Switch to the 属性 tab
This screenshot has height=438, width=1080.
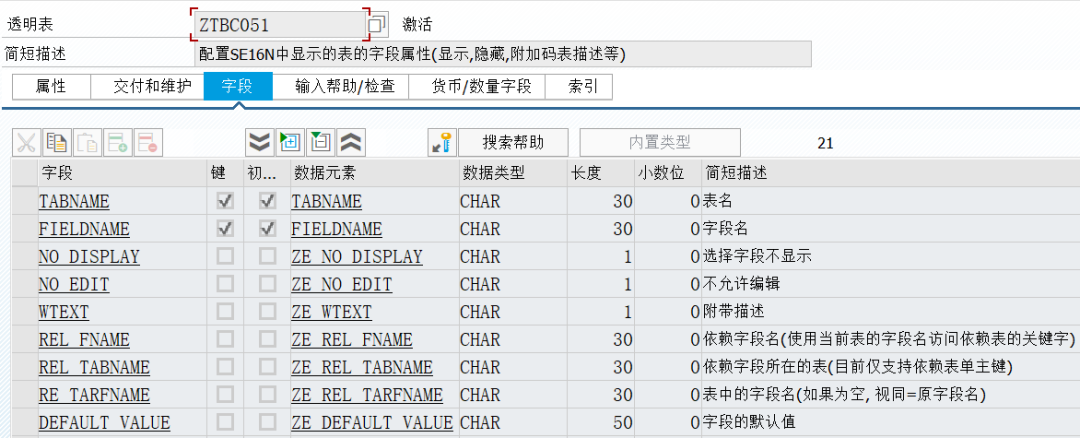pyautogui.click(x=51, y=87)
